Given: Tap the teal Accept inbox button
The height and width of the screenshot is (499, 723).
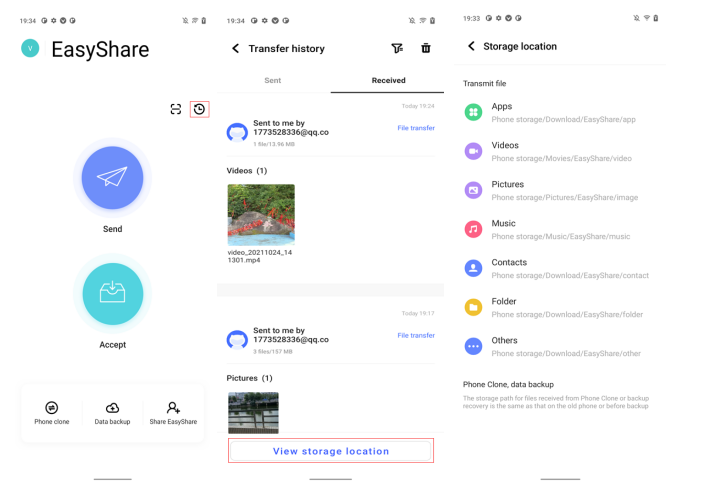Looking at the screenshot, I should [x=113, y=293].
